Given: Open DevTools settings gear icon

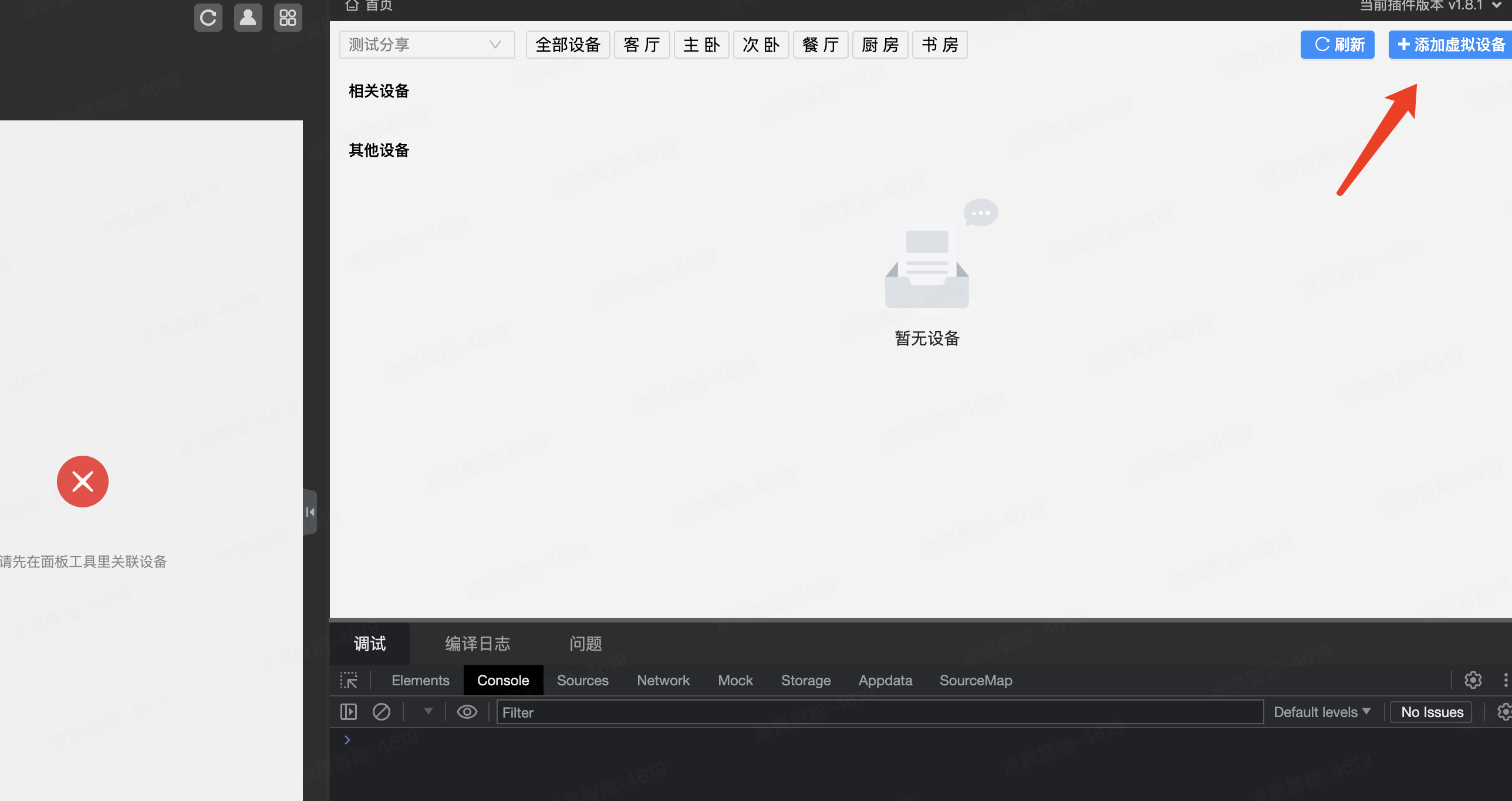Looking at the screenshot, I should coord(1473,680).
